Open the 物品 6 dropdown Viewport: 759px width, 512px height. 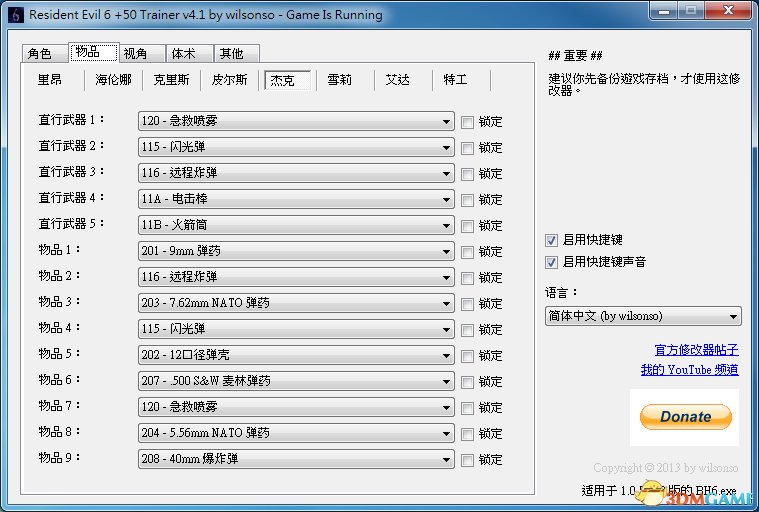pyautogui.click(x=296, y=382)
